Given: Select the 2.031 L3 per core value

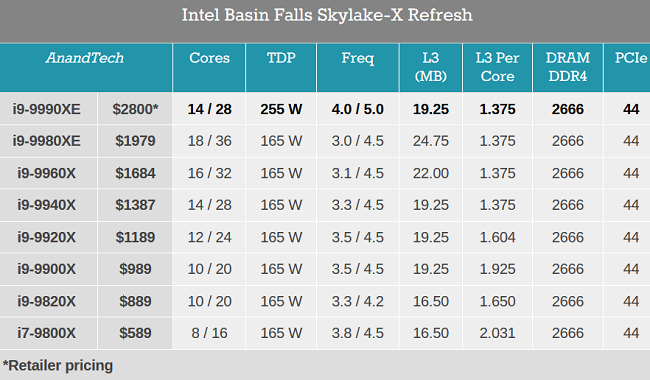Looking at the screenshot, I should (x=497, y=333).
